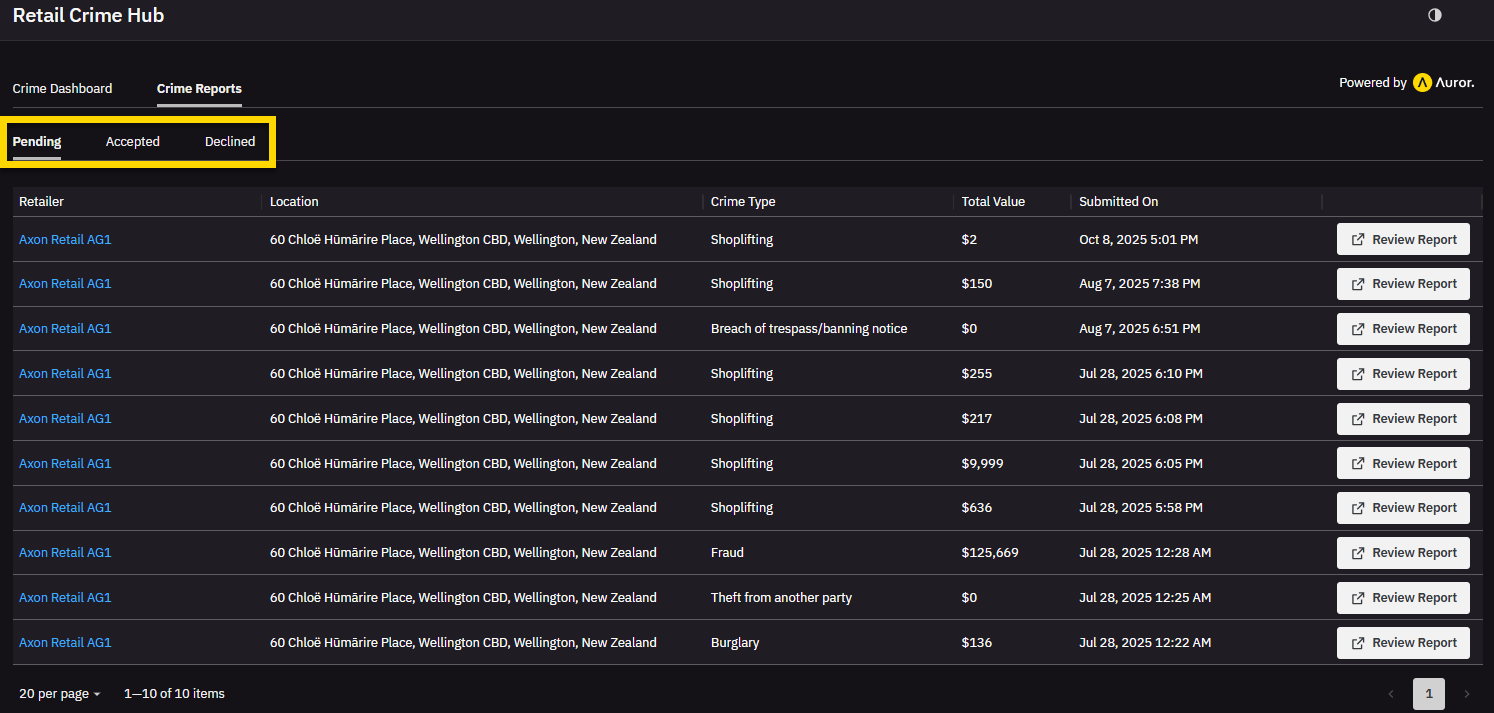Toggle the dark/light contrast theme icon
Image resolution: width=1494 pixels, height=713 pixels.
[x=1435, y=15]
